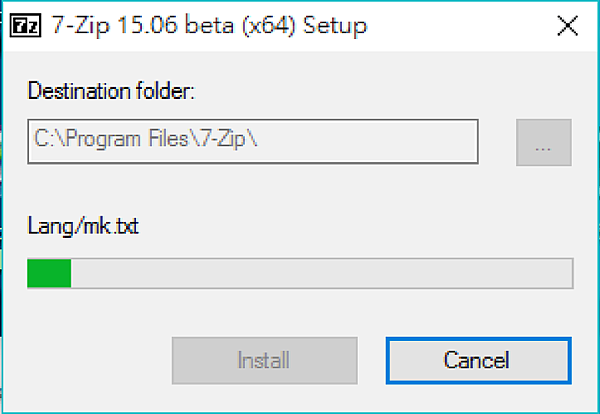Click the Cancel button
Viewport: 600px width, 414px height.
[479, 360]
